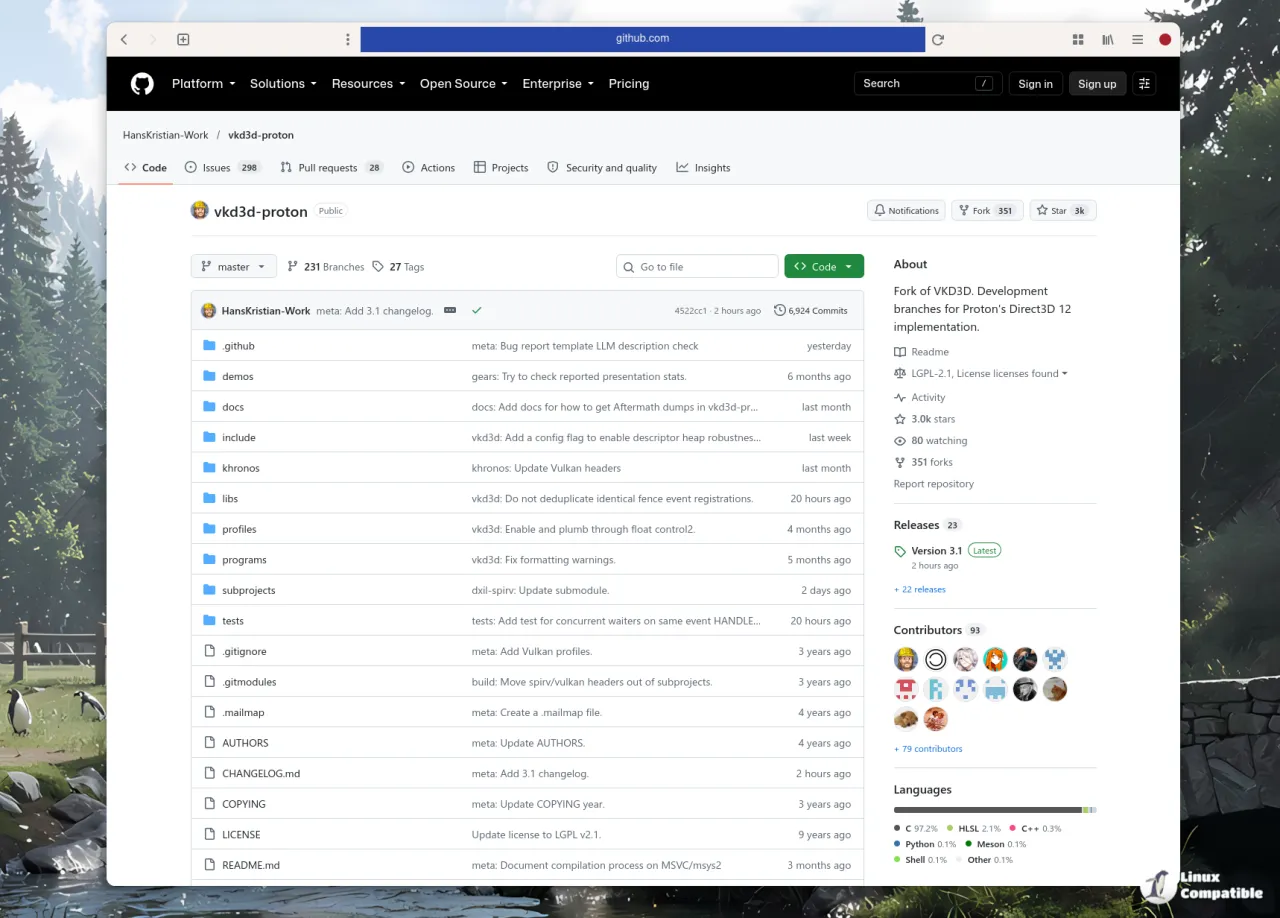Open the HansKristian-Work breadcrumb link
This screenshot has width=1280, height=918.
coord(166,135)
